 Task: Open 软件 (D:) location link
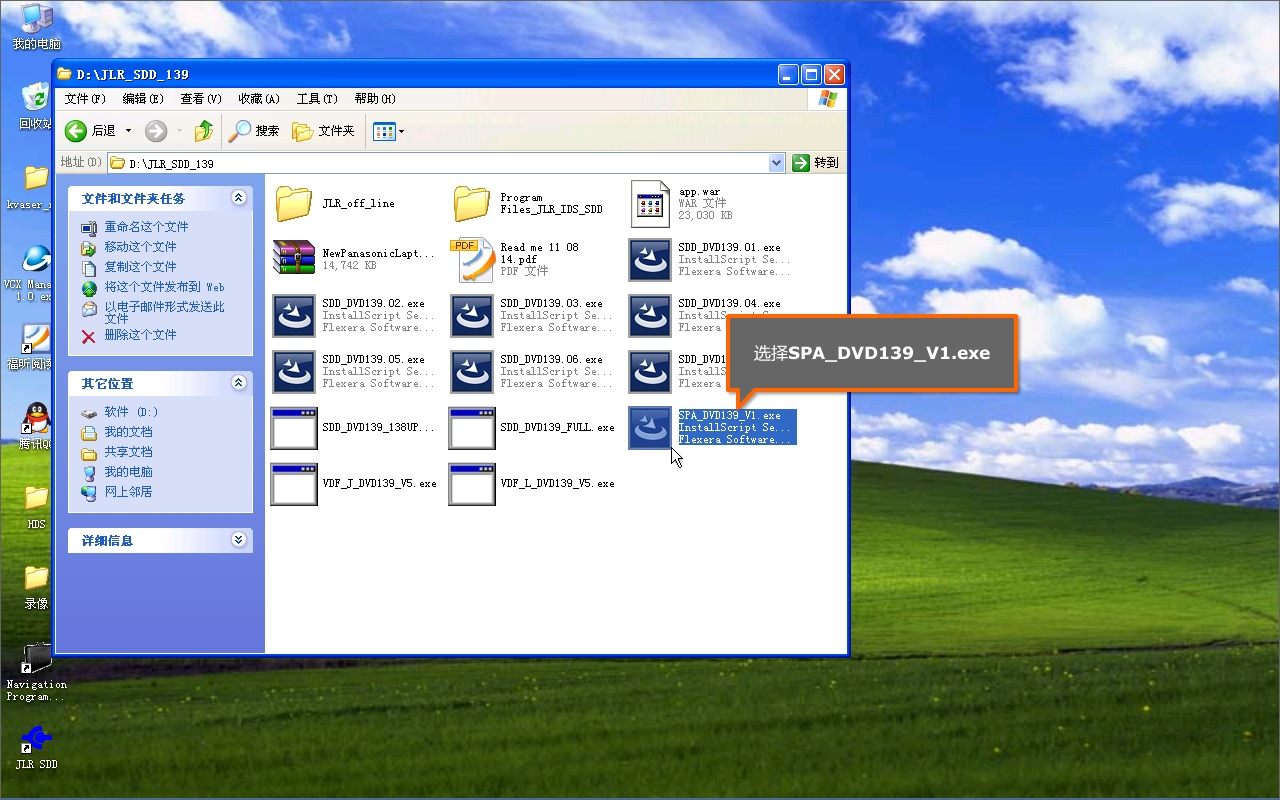(131, 412)
